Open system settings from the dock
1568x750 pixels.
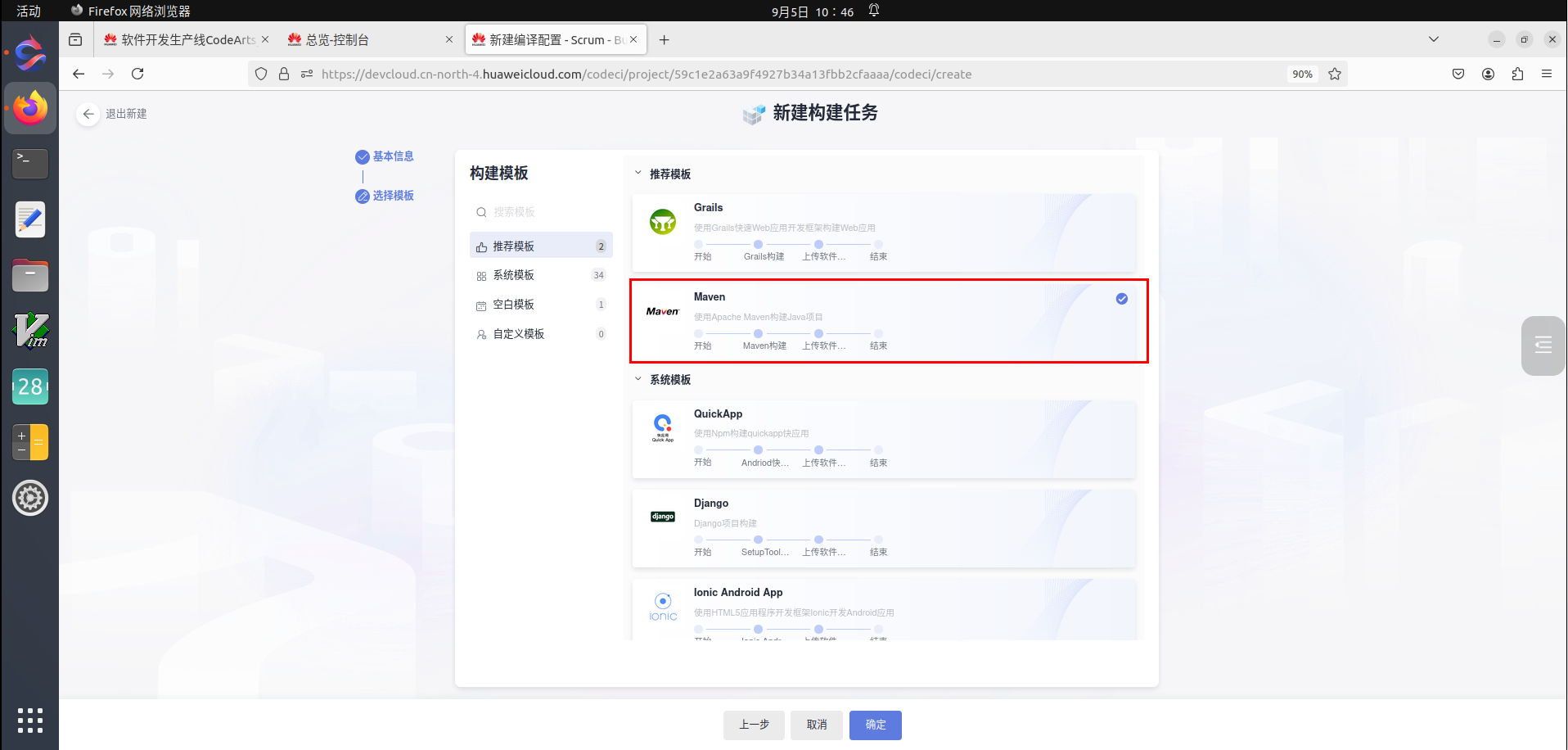click(30, 498)
